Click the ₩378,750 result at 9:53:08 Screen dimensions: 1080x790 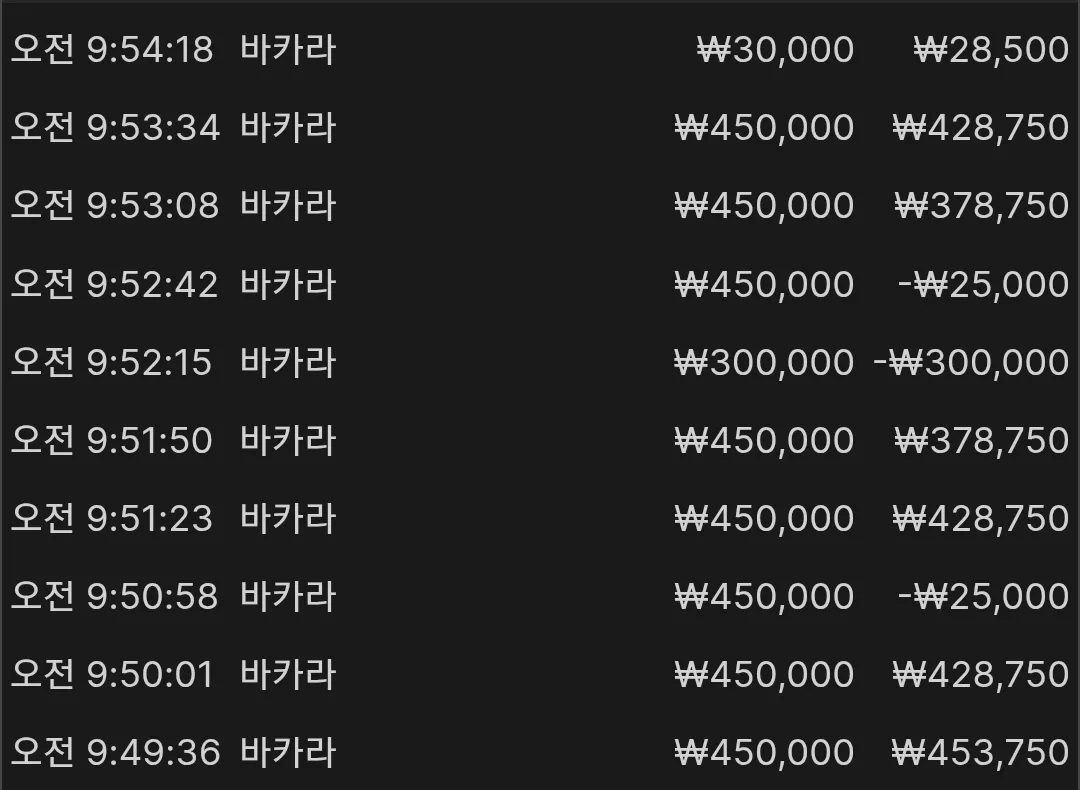coord(982,205)
